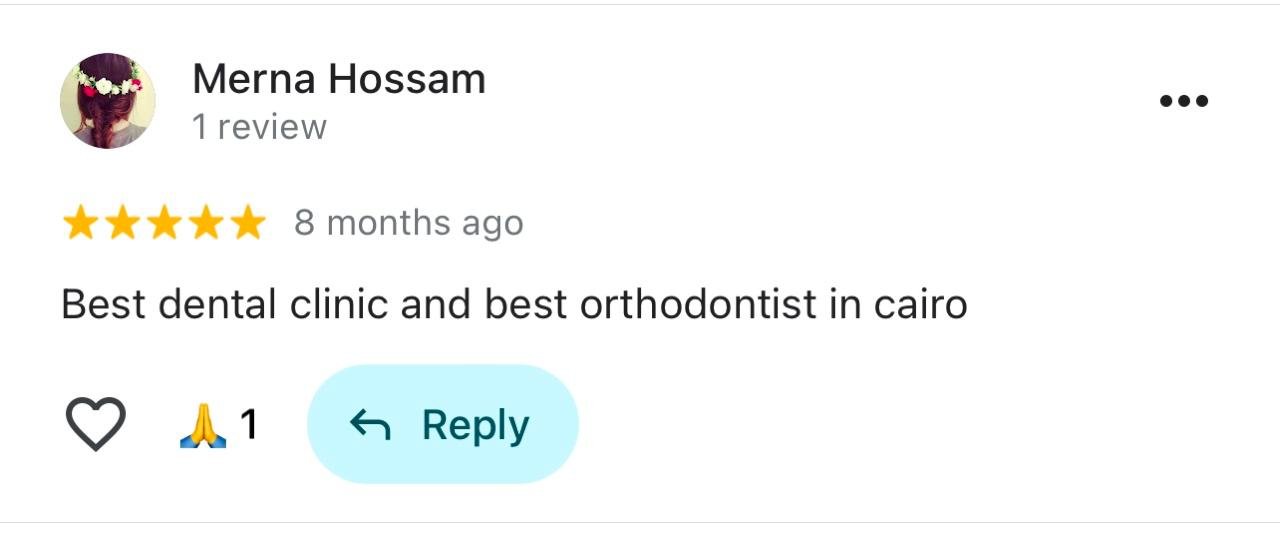Open the Merna Hossam reviewer name
This screenshot has height=556, width=1280.
point(338,79)
